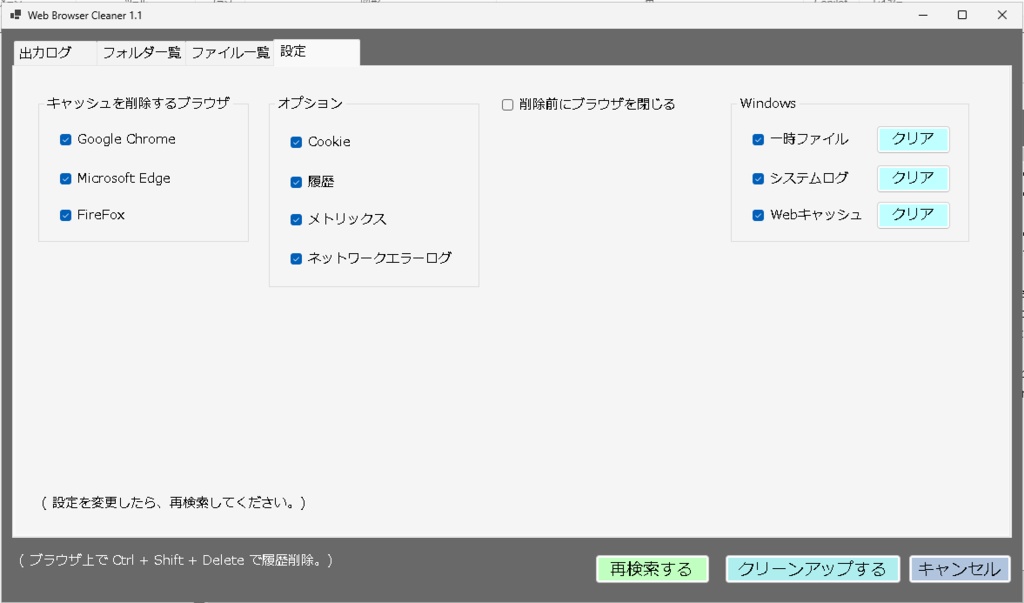Toggle the システムログ checkbox
The image size is (1024, 603).
(758, 178)
